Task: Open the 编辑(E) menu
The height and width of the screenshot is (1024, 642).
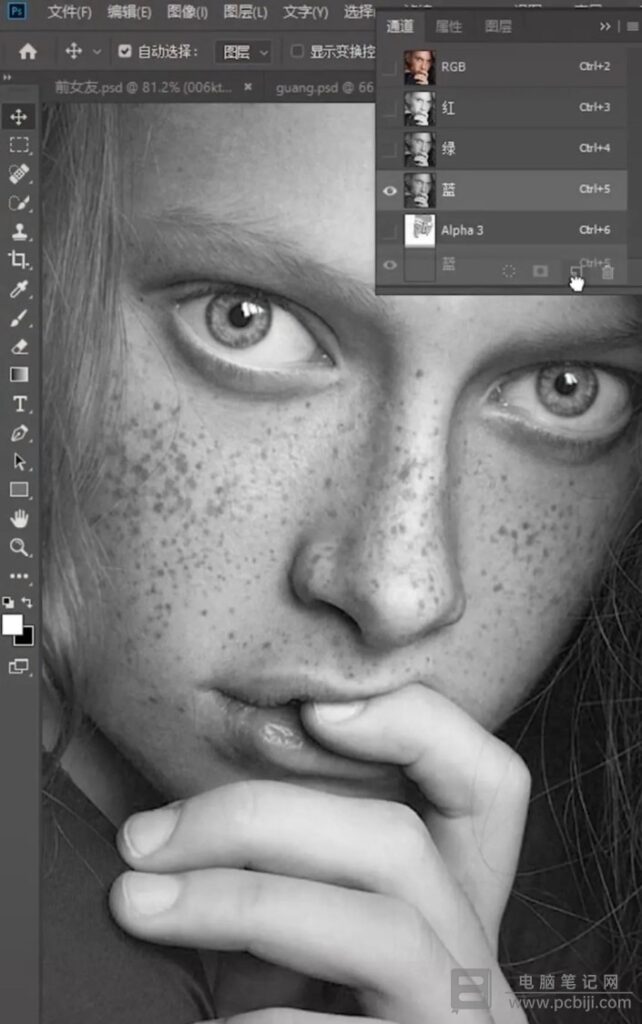Action: coord(129,12)
